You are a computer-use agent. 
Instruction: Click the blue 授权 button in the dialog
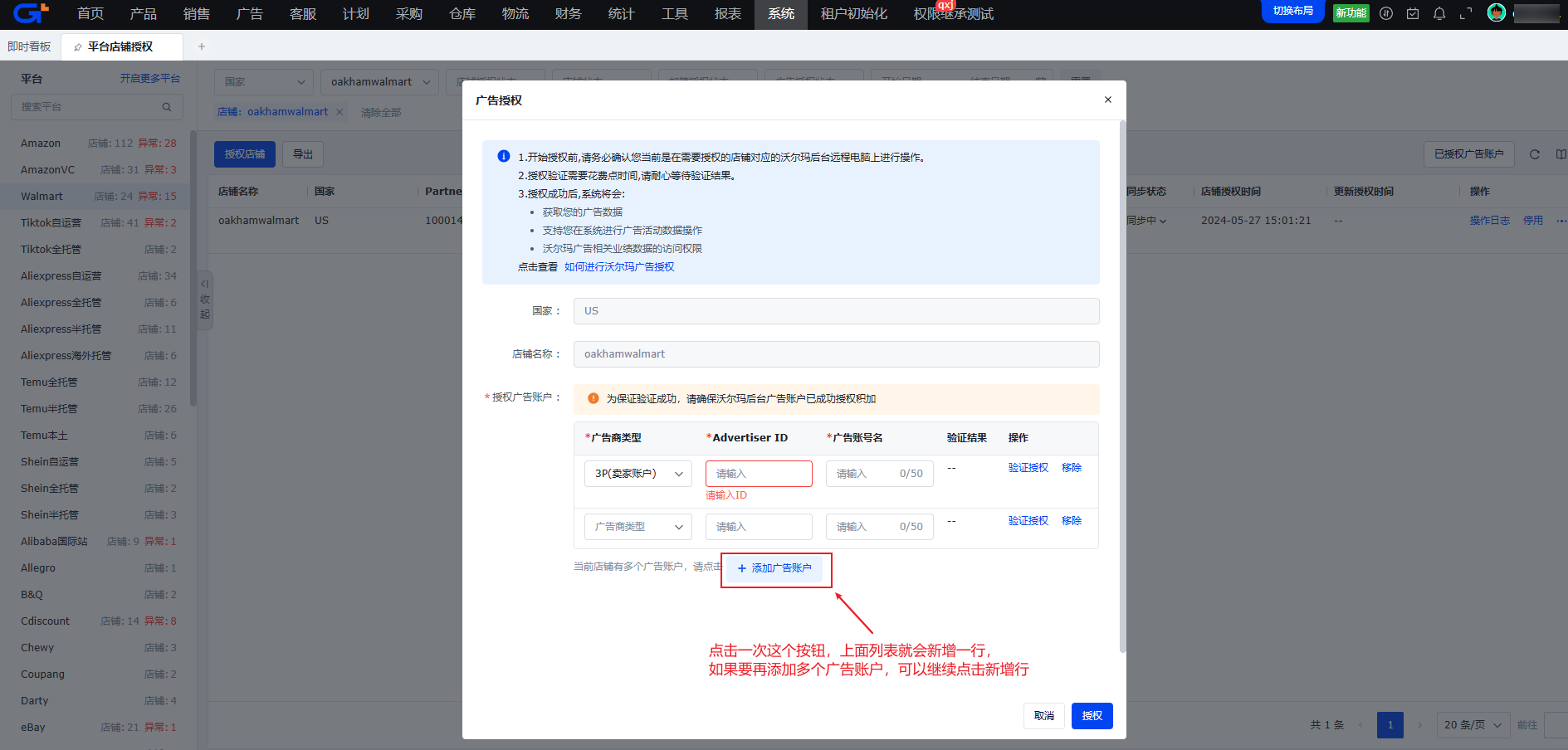point(1092,716)
